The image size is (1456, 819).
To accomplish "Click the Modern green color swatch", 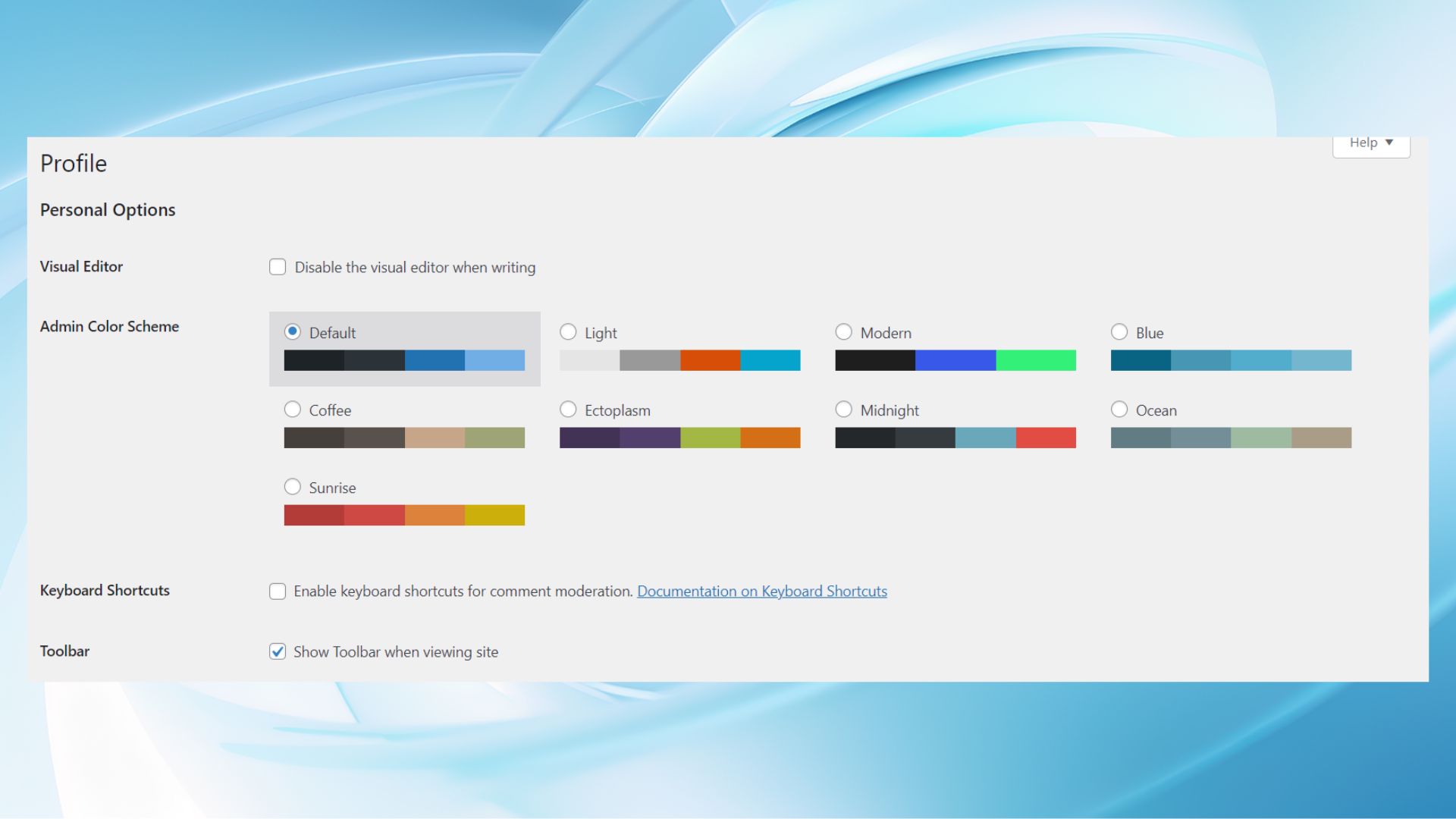I will click(1035, 360).
